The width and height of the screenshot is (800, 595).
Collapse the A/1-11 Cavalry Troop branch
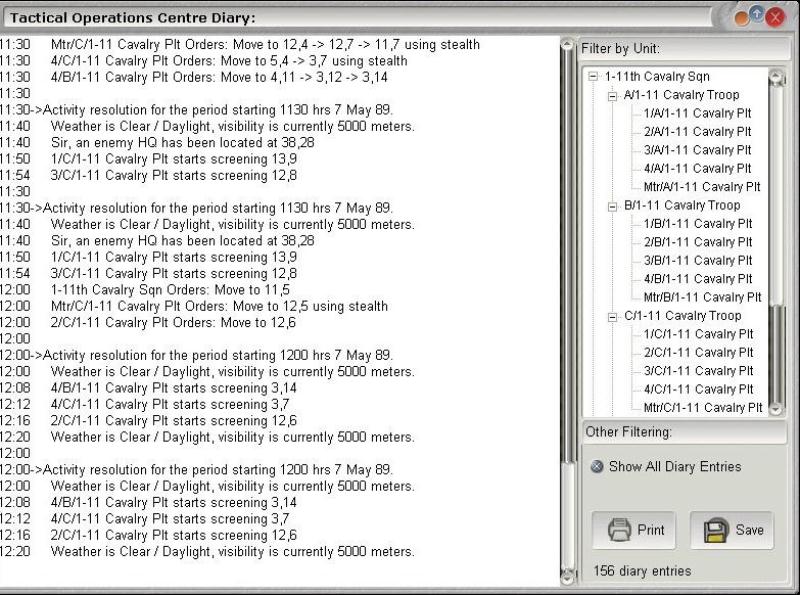tap(612, 95)
